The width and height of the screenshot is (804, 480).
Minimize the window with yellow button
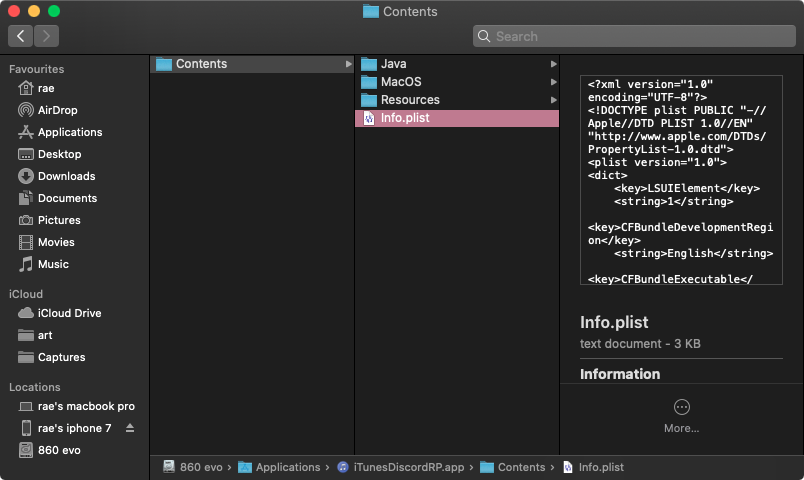34,11
